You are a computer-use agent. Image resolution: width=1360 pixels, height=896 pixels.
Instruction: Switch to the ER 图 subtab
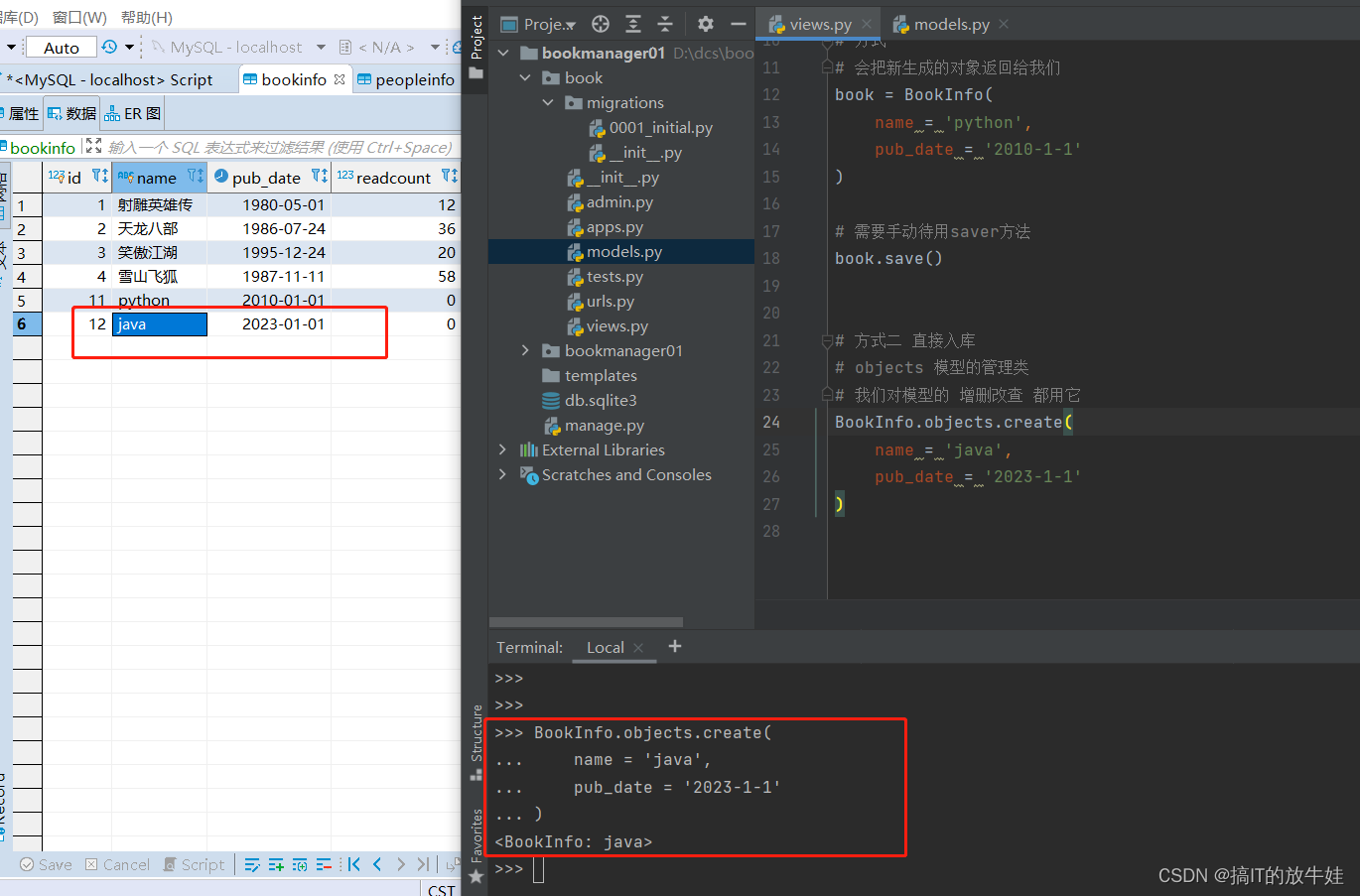(x=132, y=113)
